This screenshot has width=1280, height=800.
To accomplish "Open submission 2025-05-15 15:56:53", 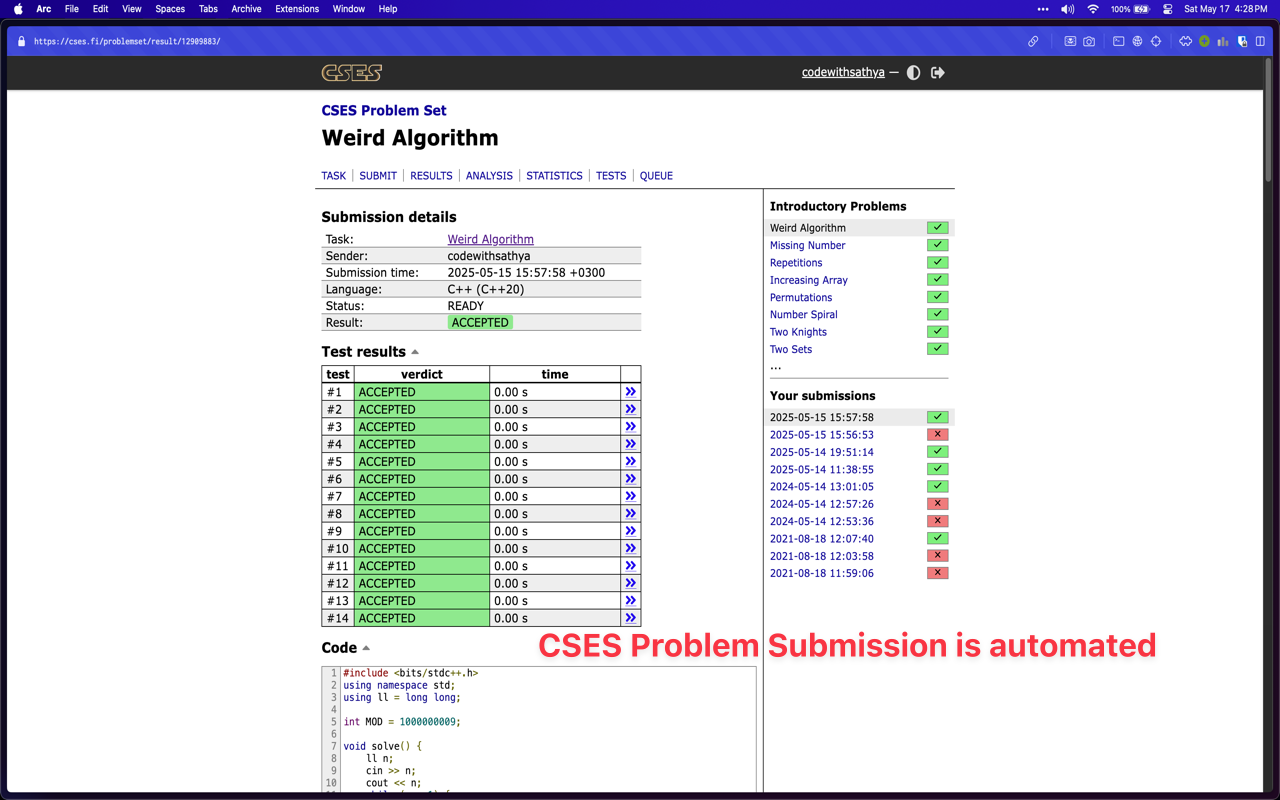I will click(821, 435).
